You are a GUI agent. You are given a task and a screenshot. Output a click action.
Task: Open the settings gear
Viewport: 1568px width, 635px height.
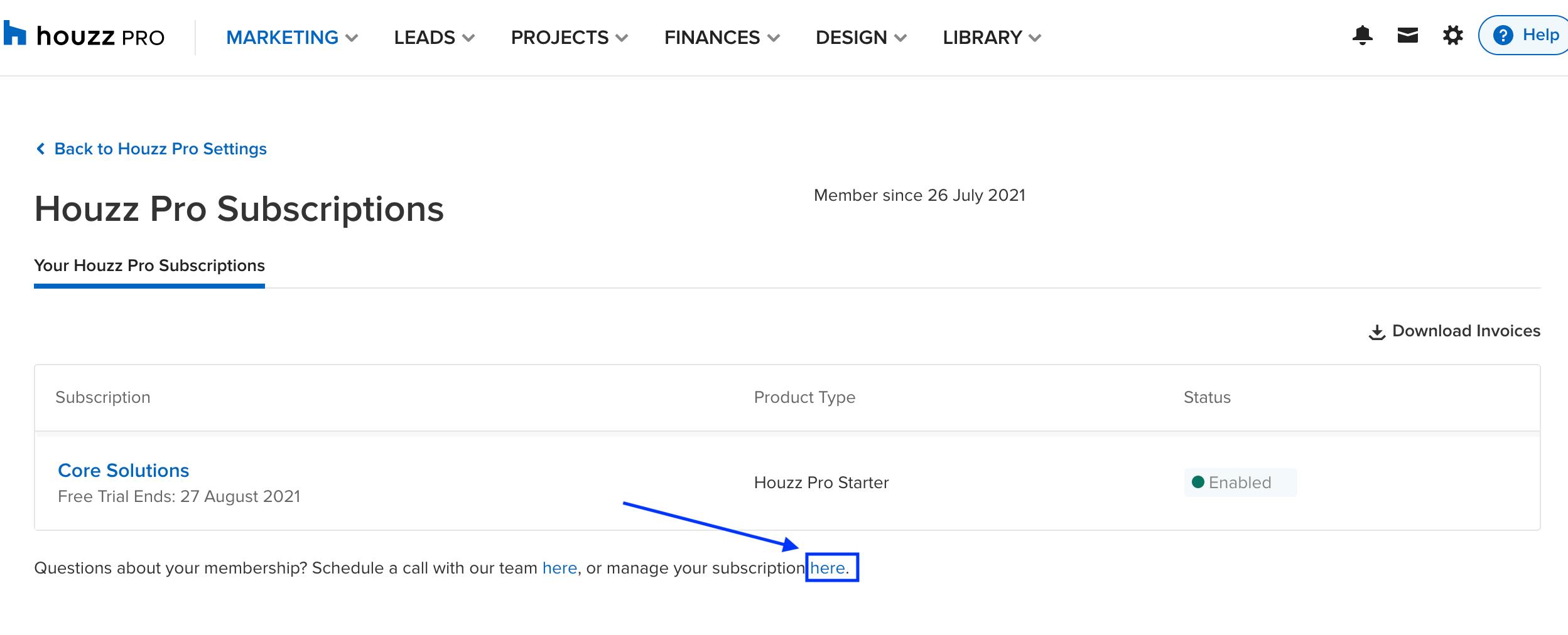1452,36
